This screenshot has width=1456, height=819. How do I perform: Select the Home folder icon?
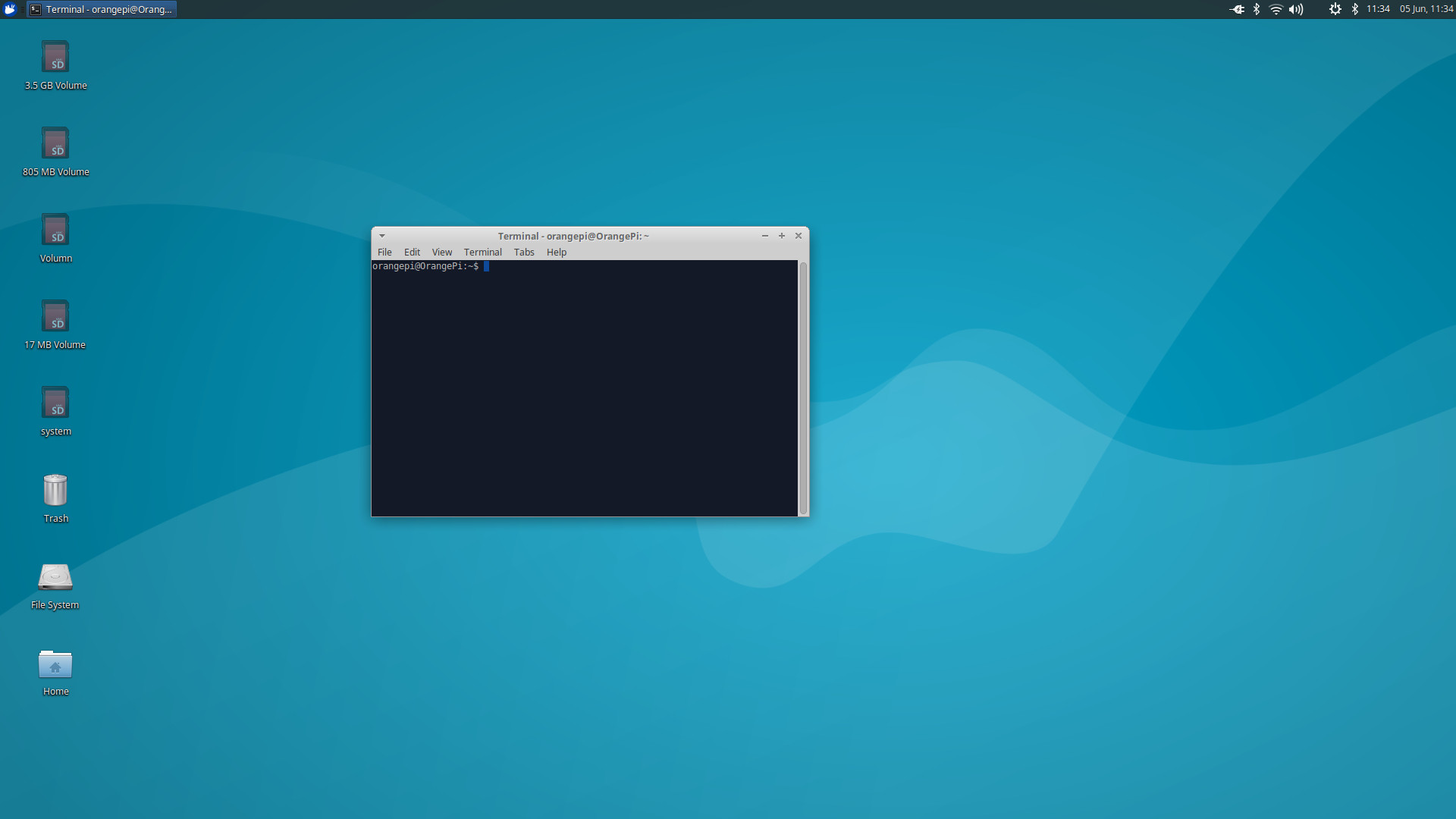[55, 664]
